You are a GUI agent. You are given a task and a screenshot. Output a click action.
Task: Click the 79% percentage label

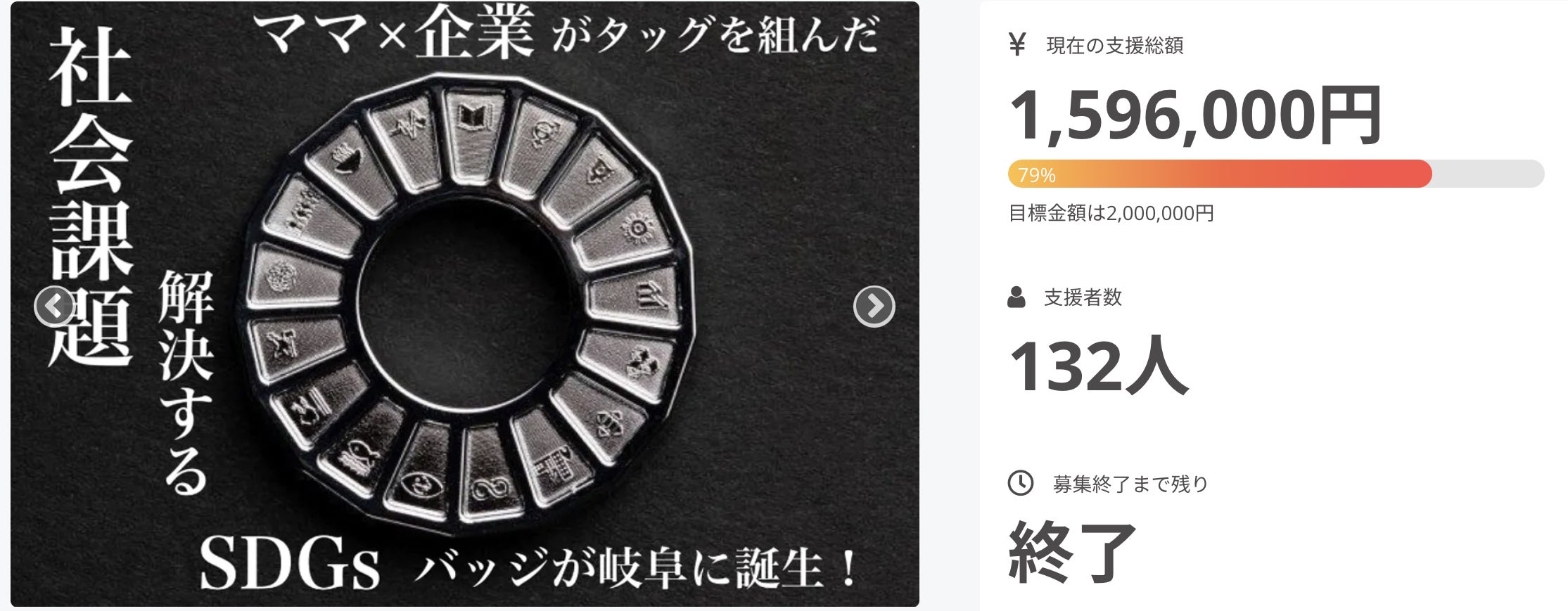(1036, 175)
